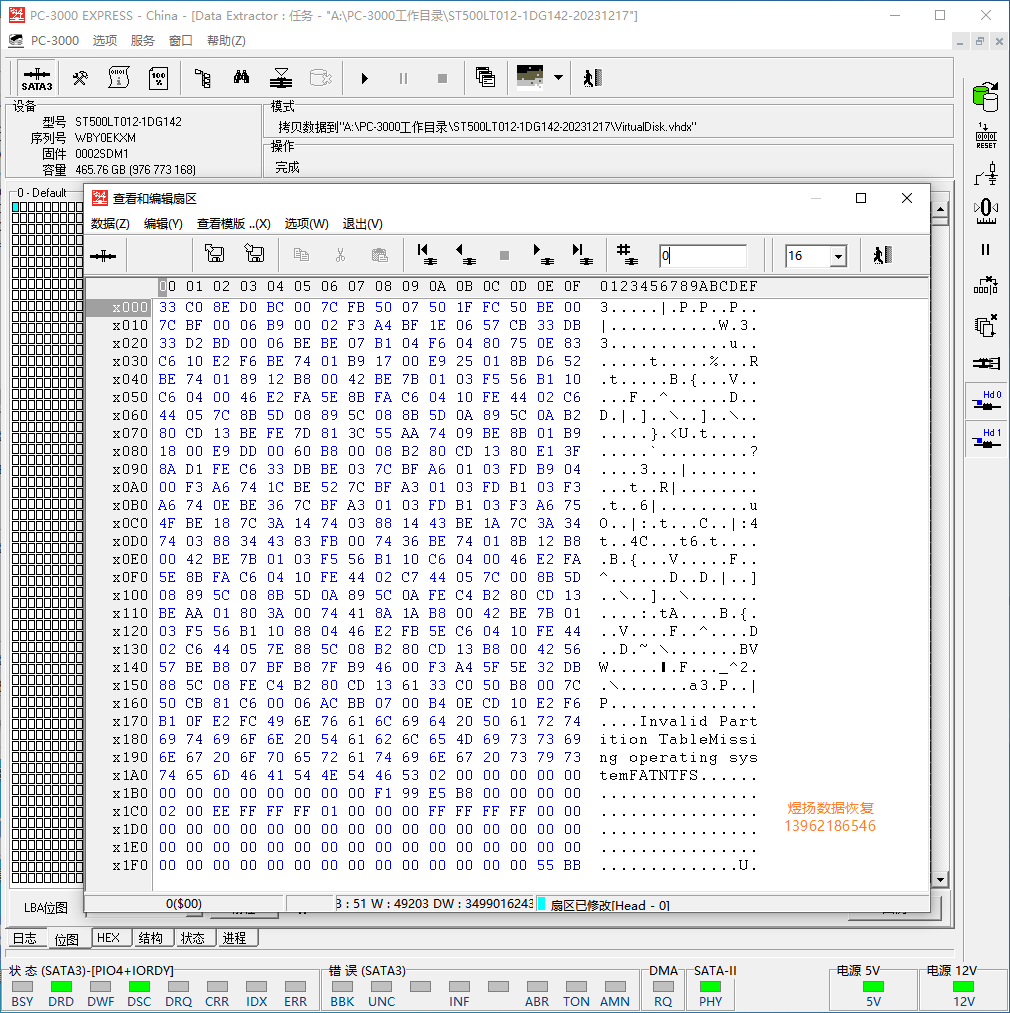This screenshot has width=1010, height=1013.
Task: Switch to the HEX tab
Action: [x=108, y=938]
